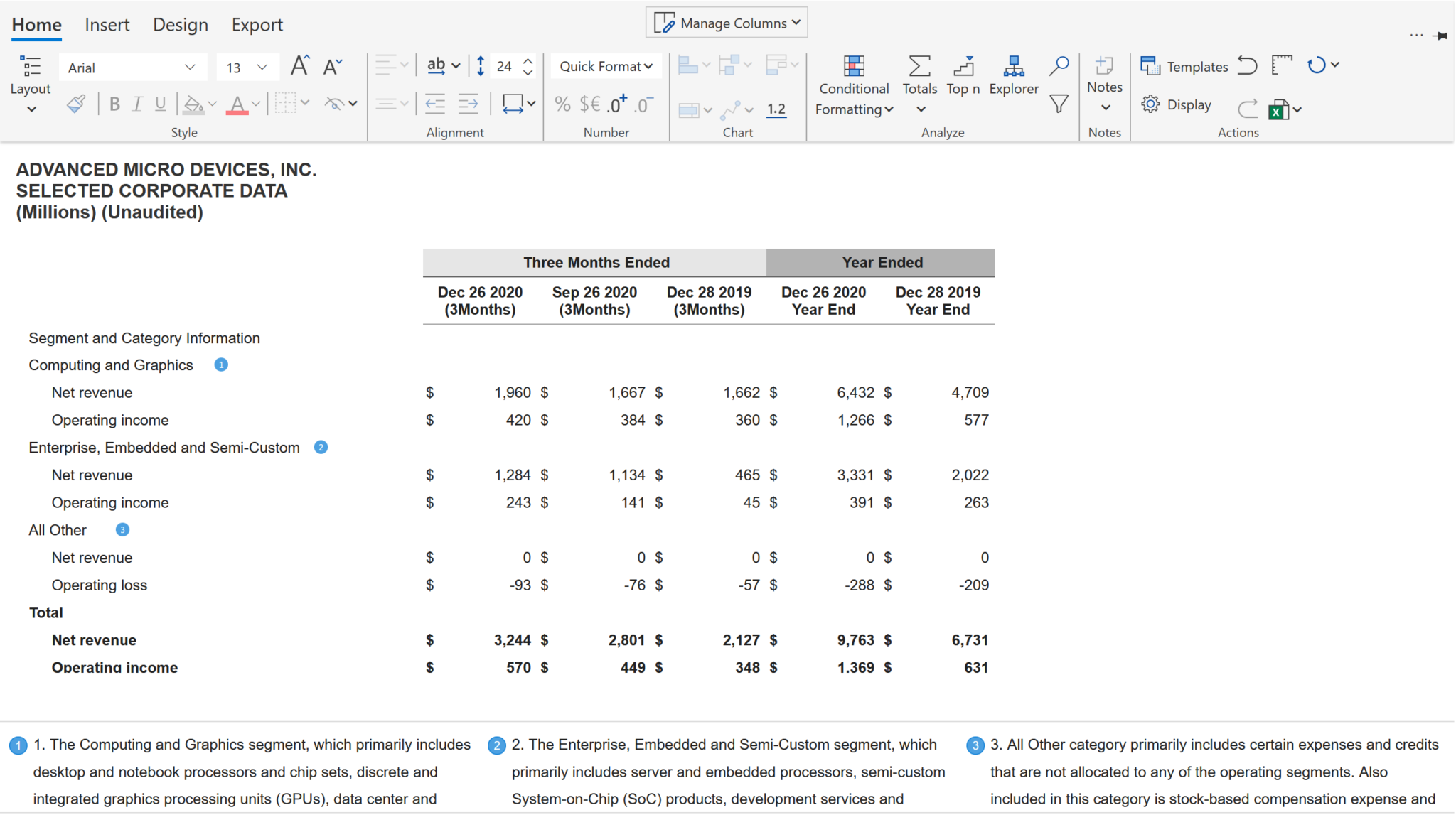This screenshot has width=1456, height=815.
Task: Open the Arial font family dropdown
Action: (189, 67)
